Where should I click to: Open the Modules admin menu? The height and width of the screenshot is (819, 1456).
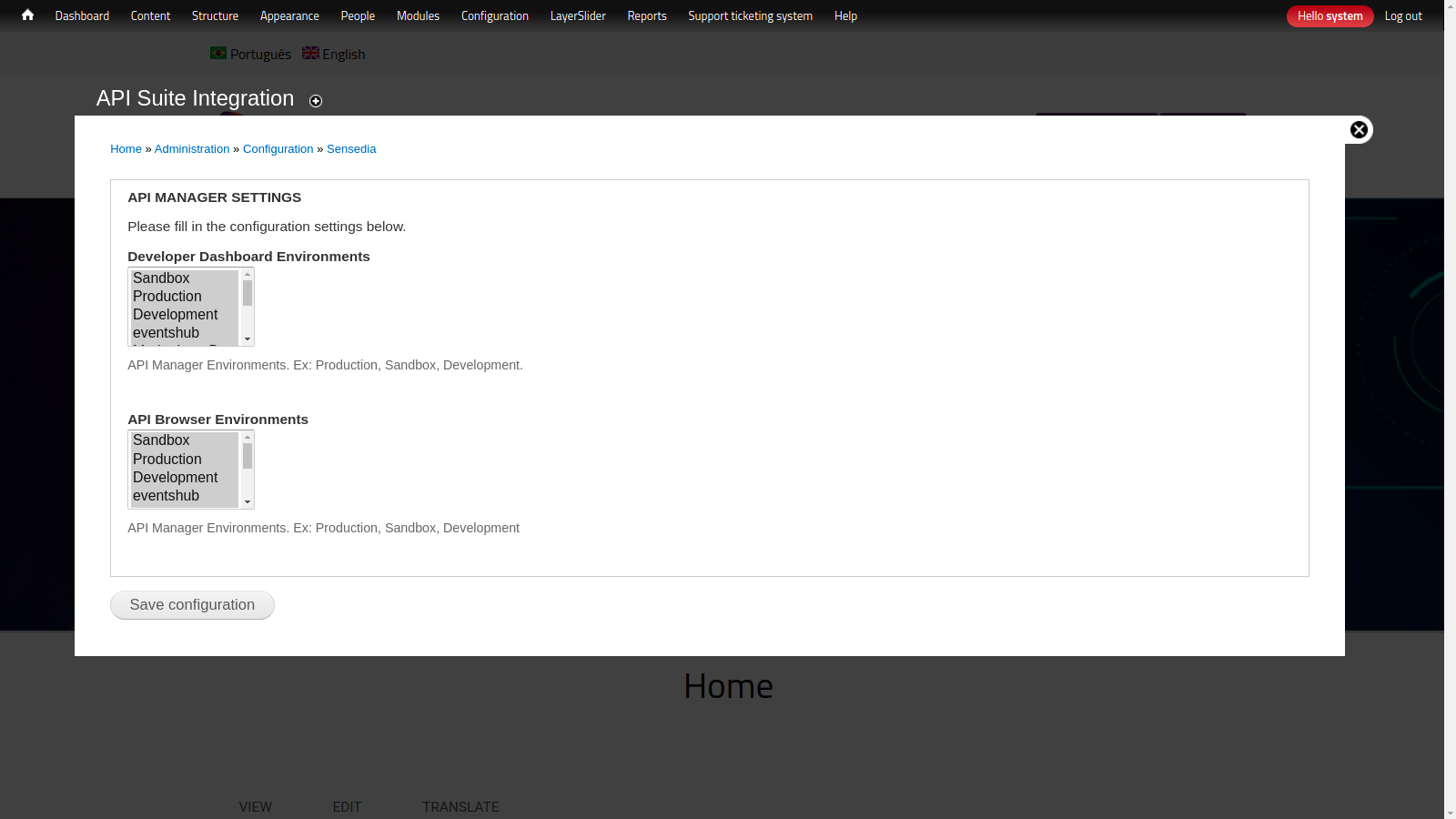coord(418,15)
